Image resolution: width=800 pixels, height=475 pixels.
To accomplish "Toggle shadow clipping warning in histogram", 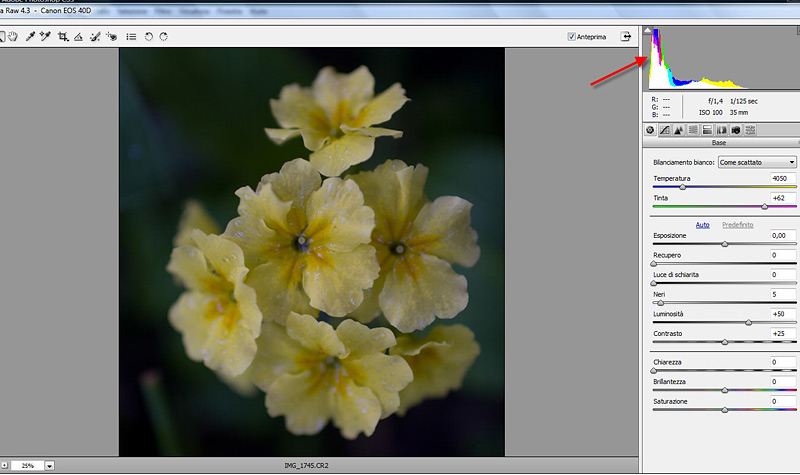I will (x=647, y=32).
